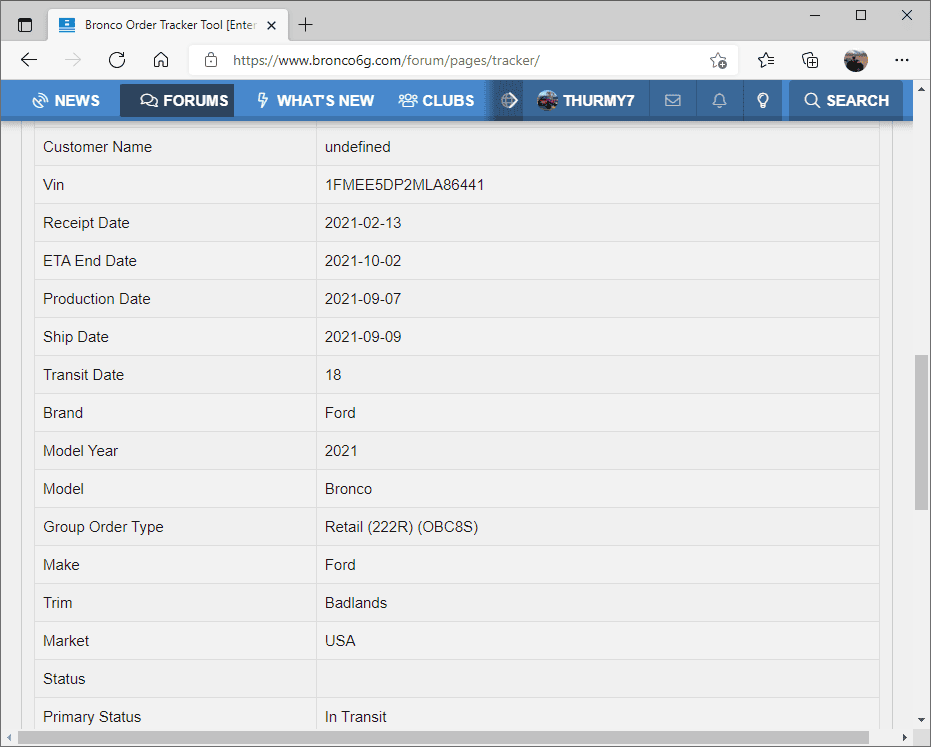
Task: Open WHAT'S NEW nav item
Action: click(x=316, y=100)
